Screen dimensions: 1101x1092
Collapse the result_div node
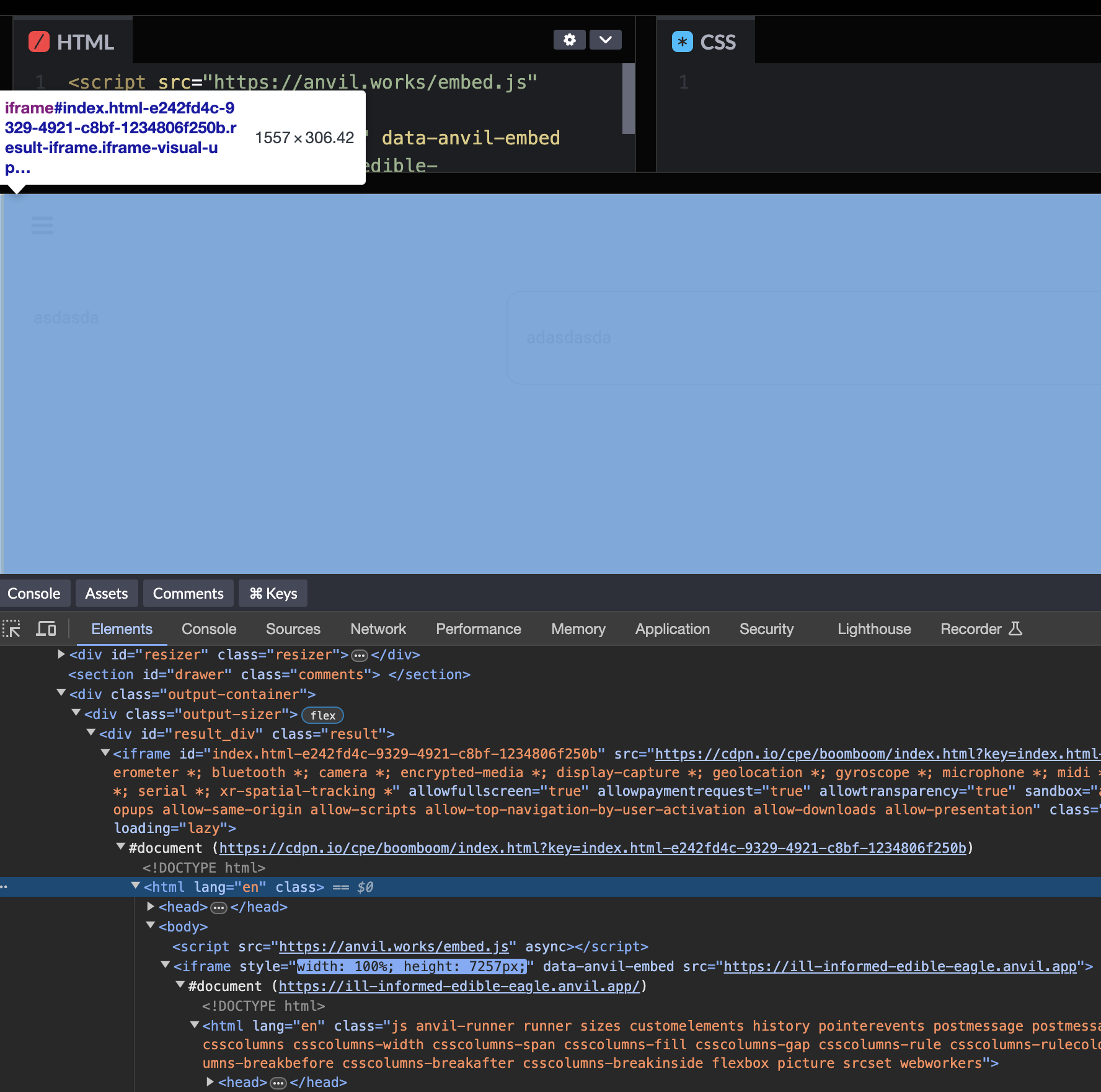coord(91,733)
